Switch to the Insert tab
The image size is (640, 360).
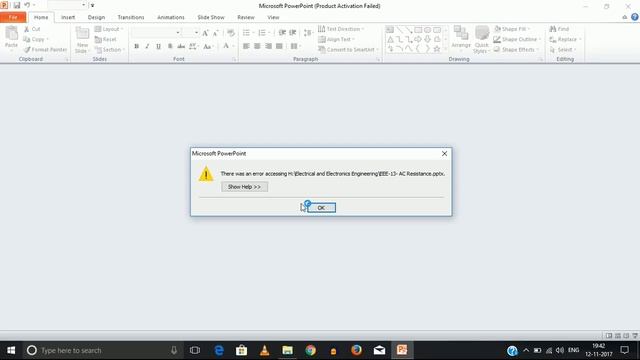(68, 17)
